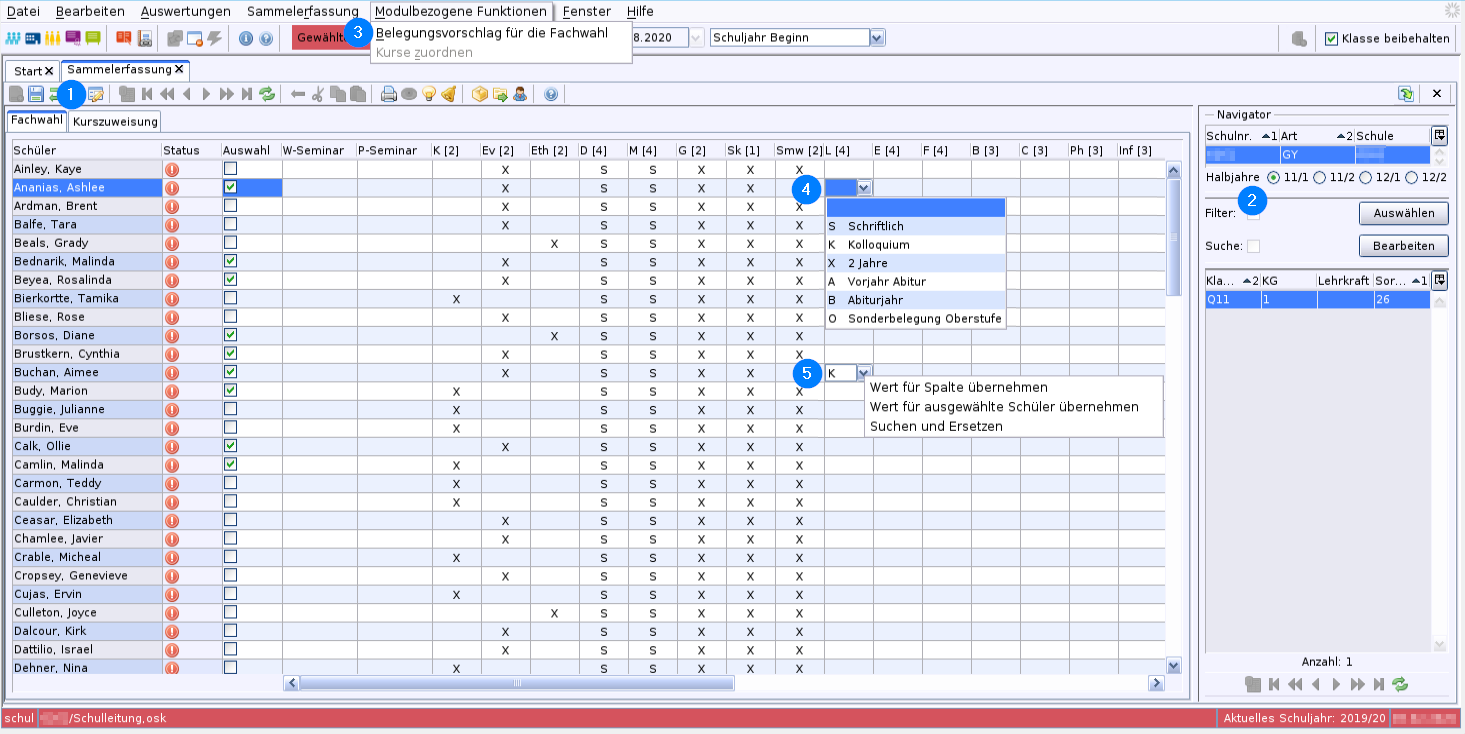
Task: Open the Auswertungen menu
Action: (x=185, y=11)
